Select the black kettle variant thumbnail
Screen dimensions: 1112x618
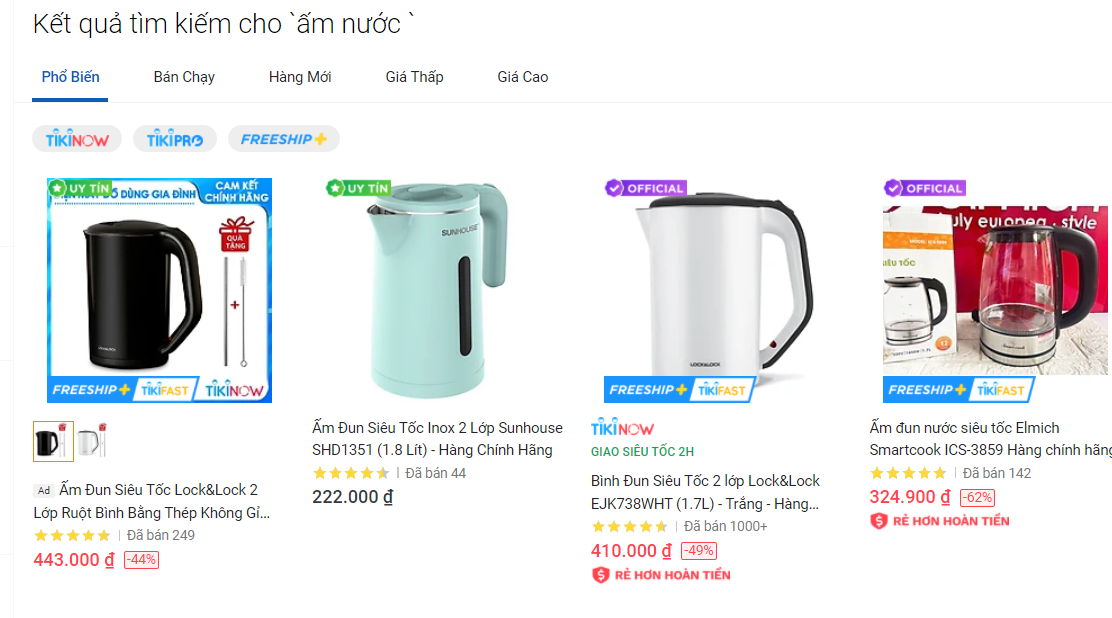tap(52, 441)
